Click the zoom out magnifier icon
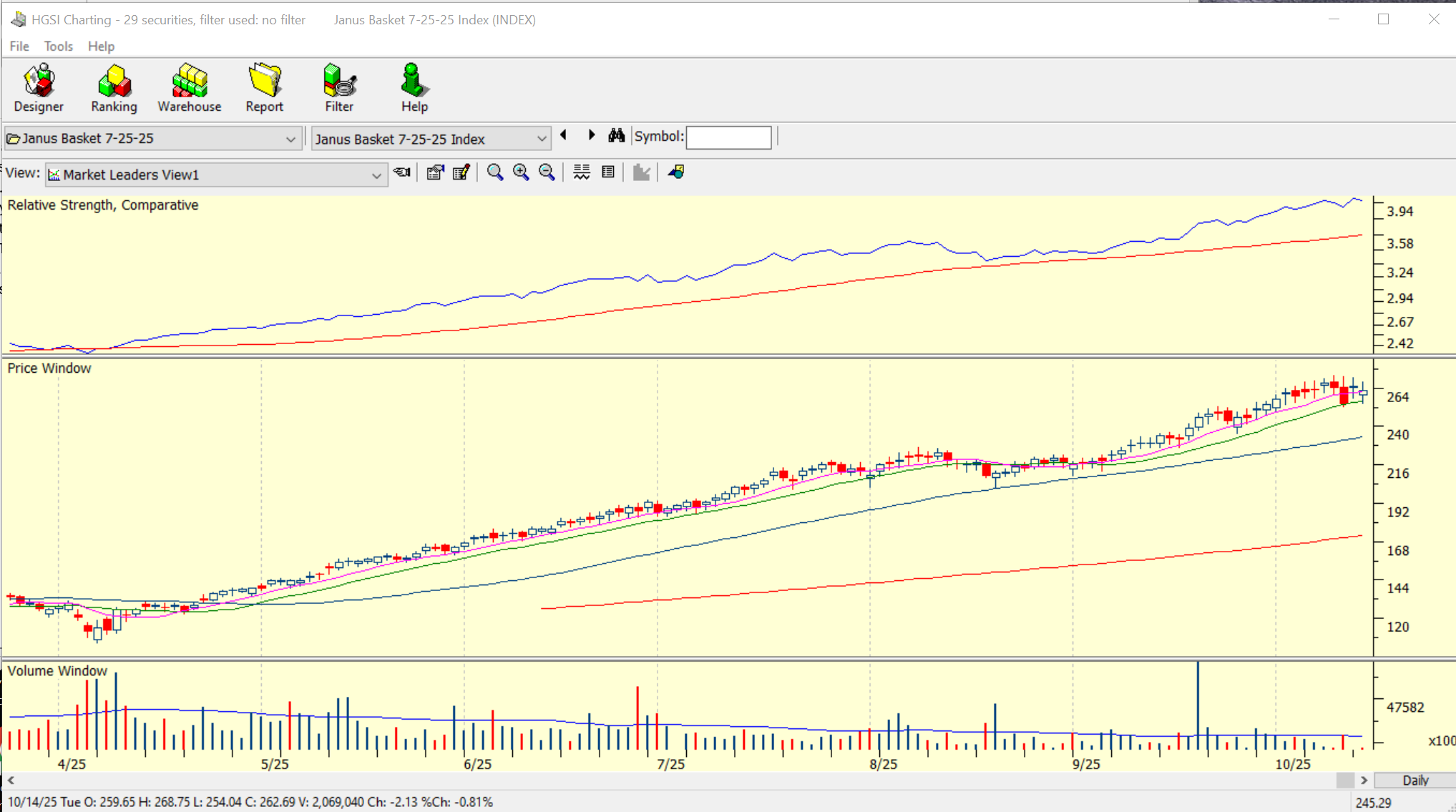Screen dimensions: 1456x812 [x=547, y=172]
